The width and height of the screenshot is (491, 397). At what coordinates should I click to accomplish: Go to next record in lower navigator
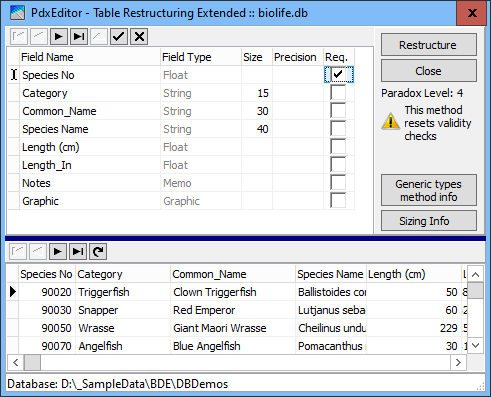(58, 251)
